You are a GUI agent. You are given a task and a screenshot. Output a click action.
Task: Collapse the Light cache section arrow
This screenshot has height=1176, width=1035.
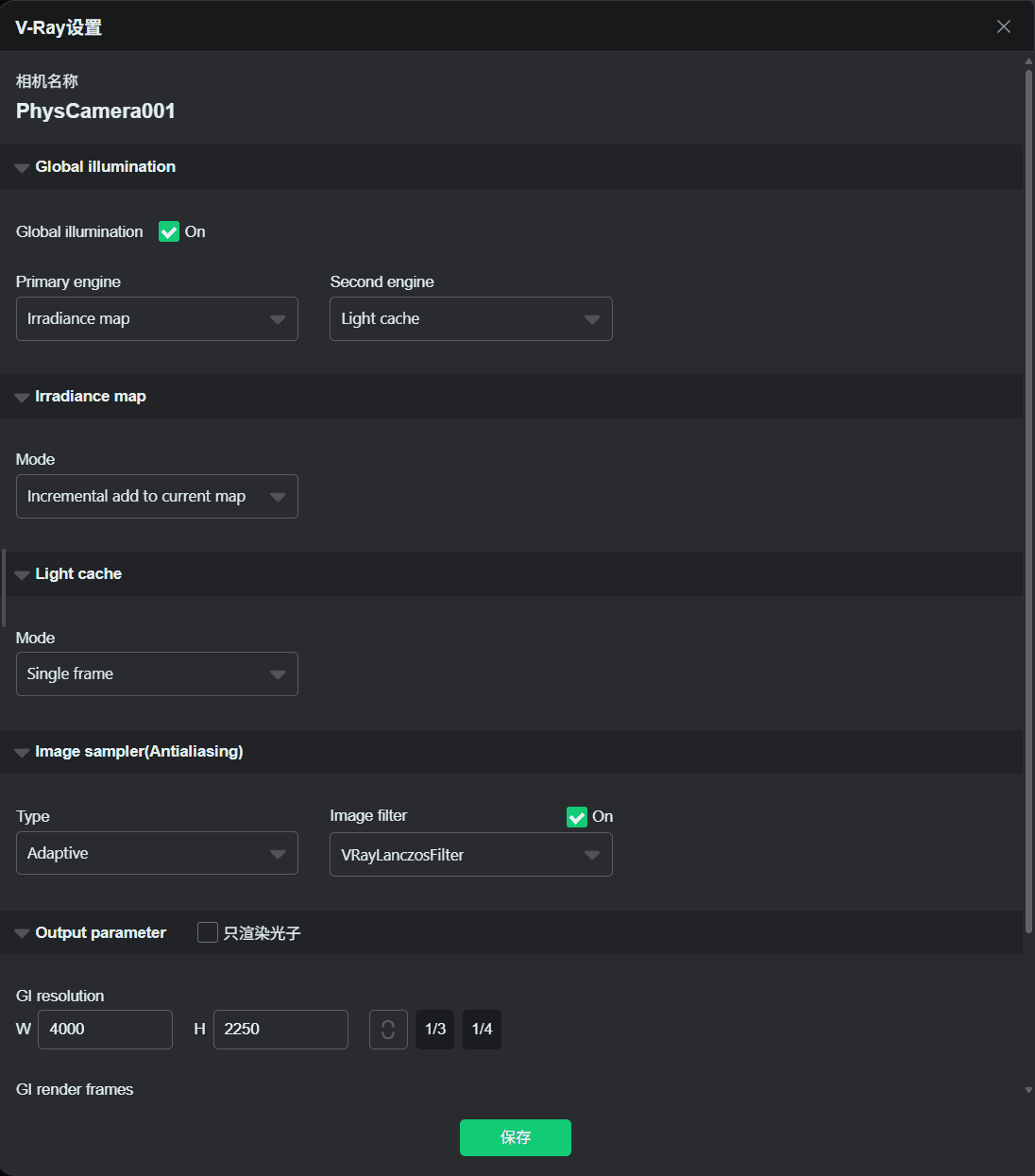tap(22, 575)
